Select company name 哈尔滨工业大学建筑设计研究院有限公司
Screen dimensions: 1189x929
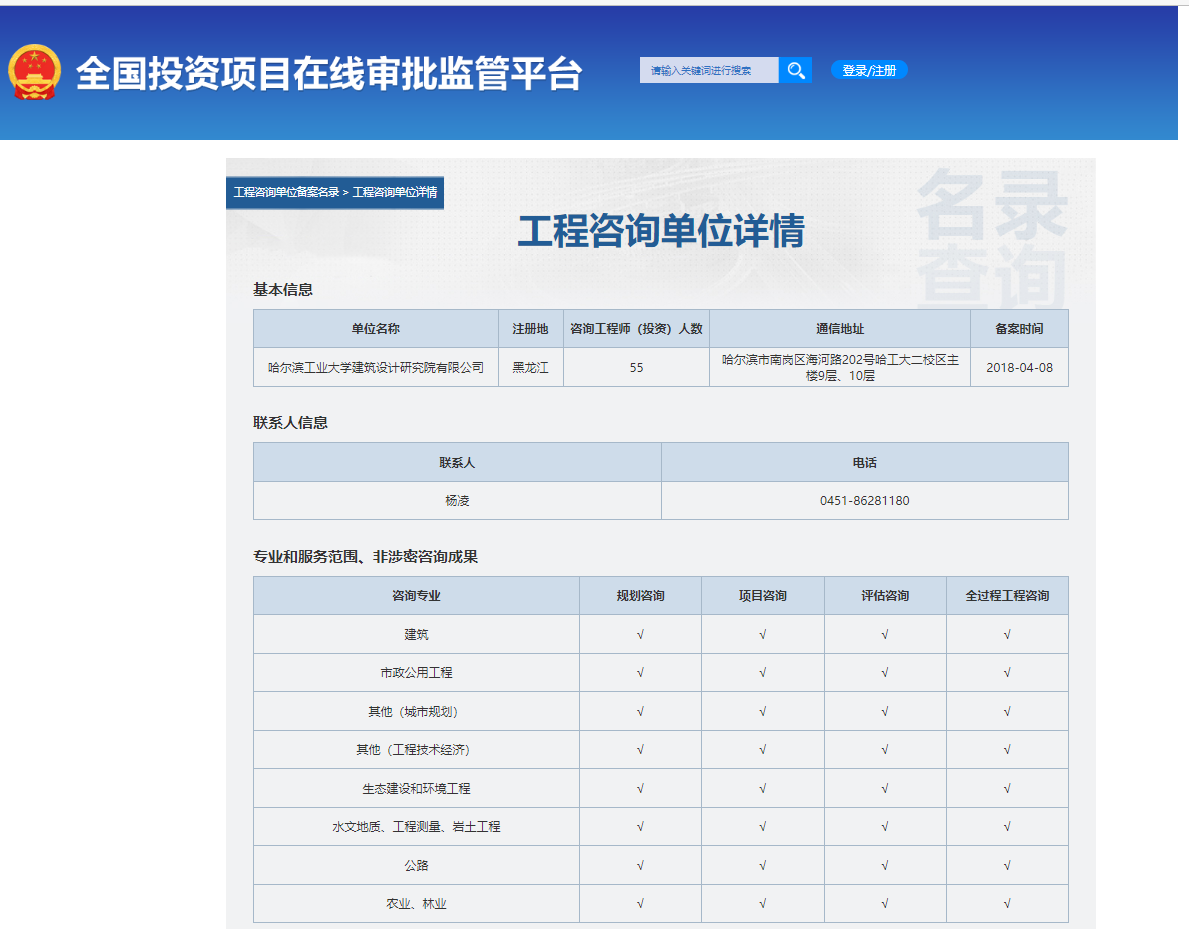pyautogui.click(x=375, y=368)
